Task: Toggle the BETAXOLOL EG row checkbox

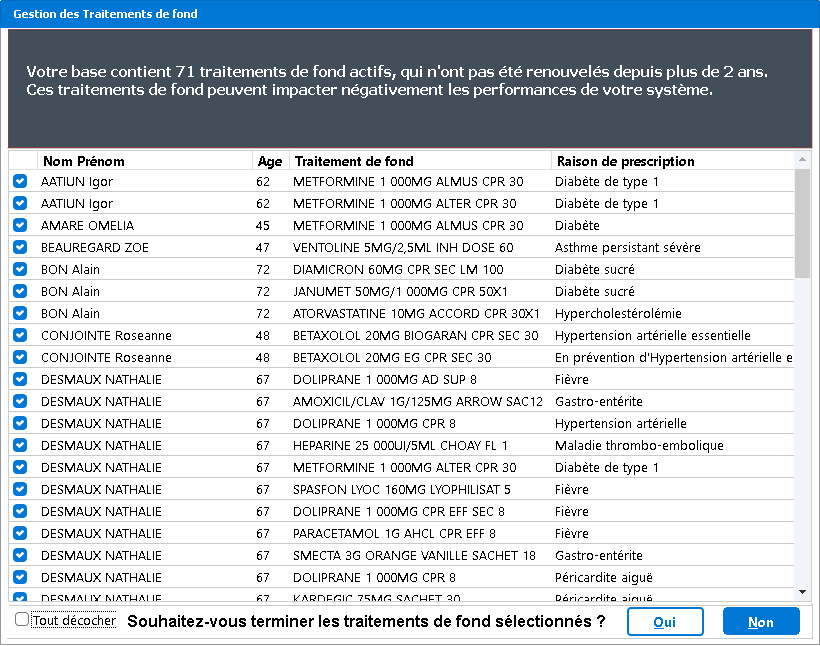Action: (x=20, y=357)
